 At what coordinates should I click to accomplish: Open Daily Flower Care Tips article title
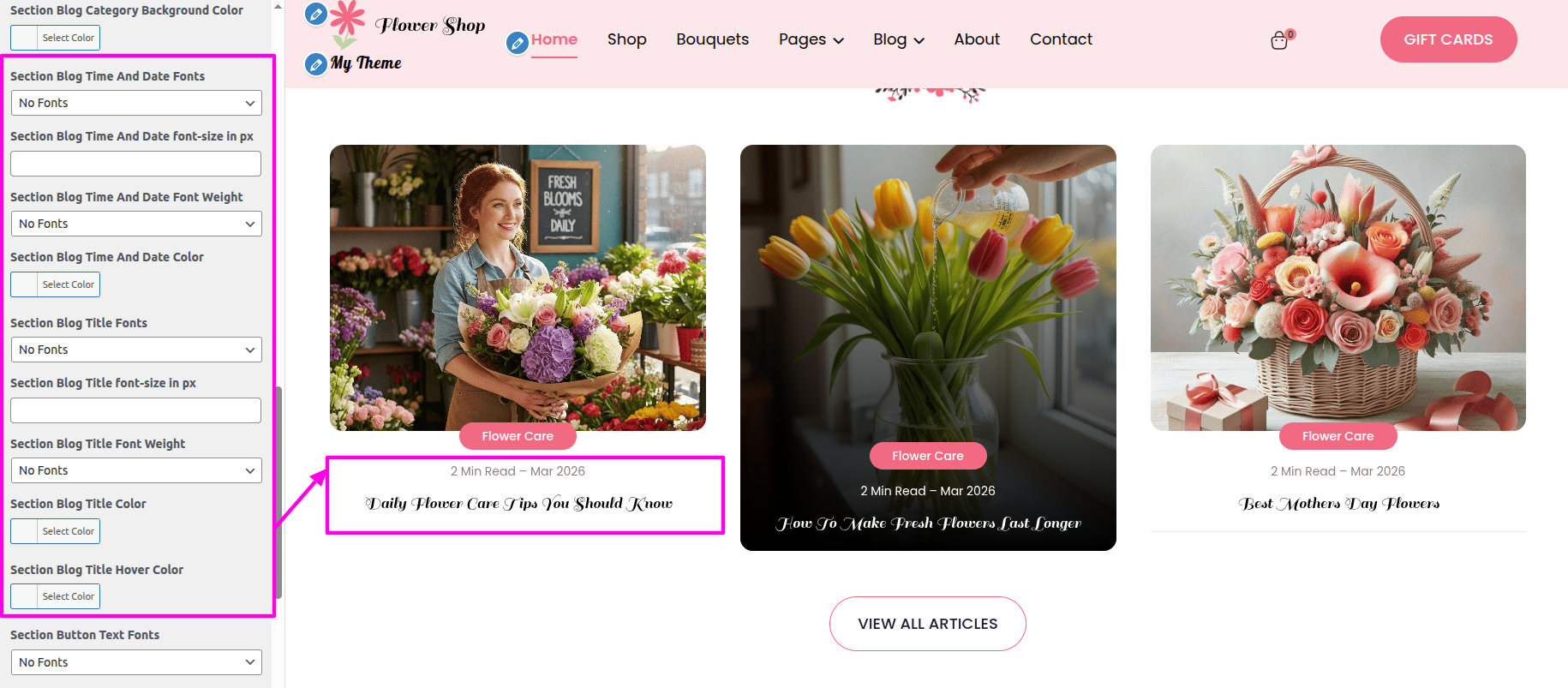coord(518,504)
